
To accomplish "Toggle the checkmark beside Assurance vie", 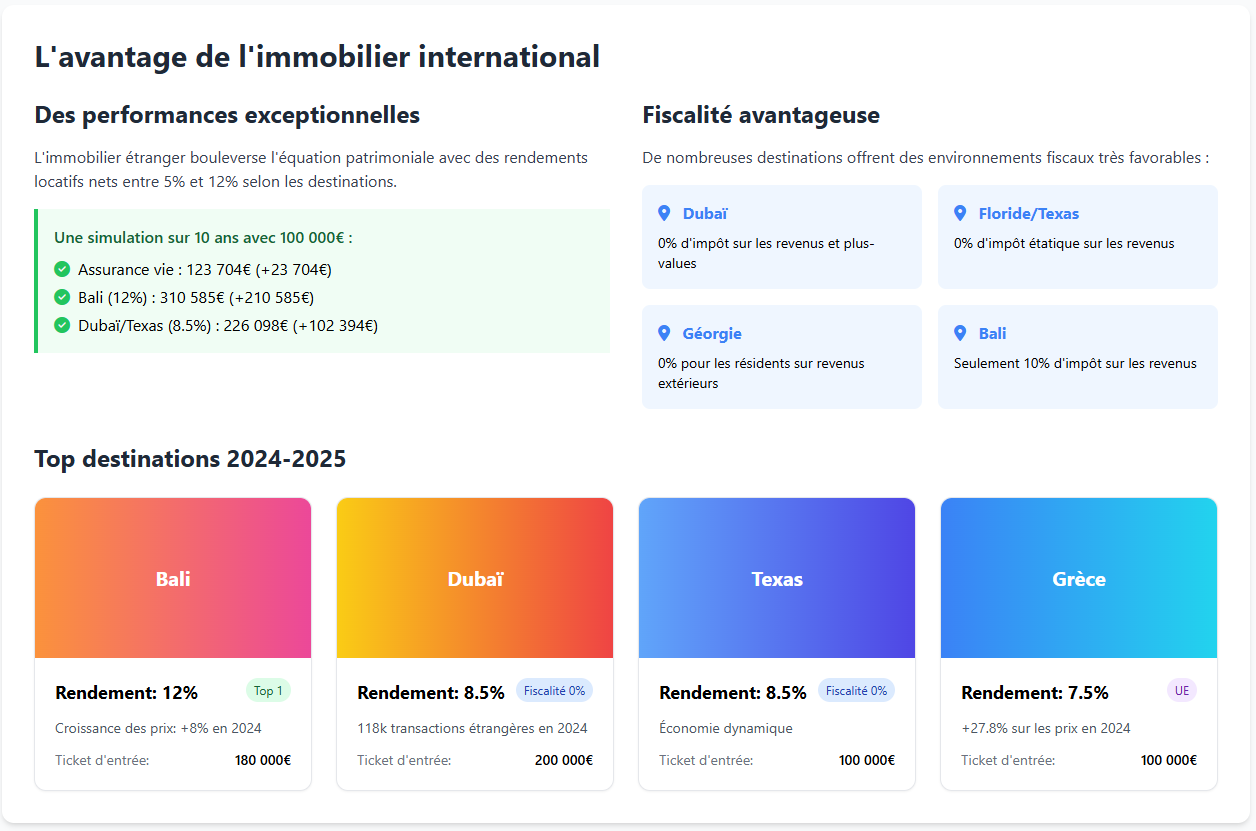I will click(61, 269).
